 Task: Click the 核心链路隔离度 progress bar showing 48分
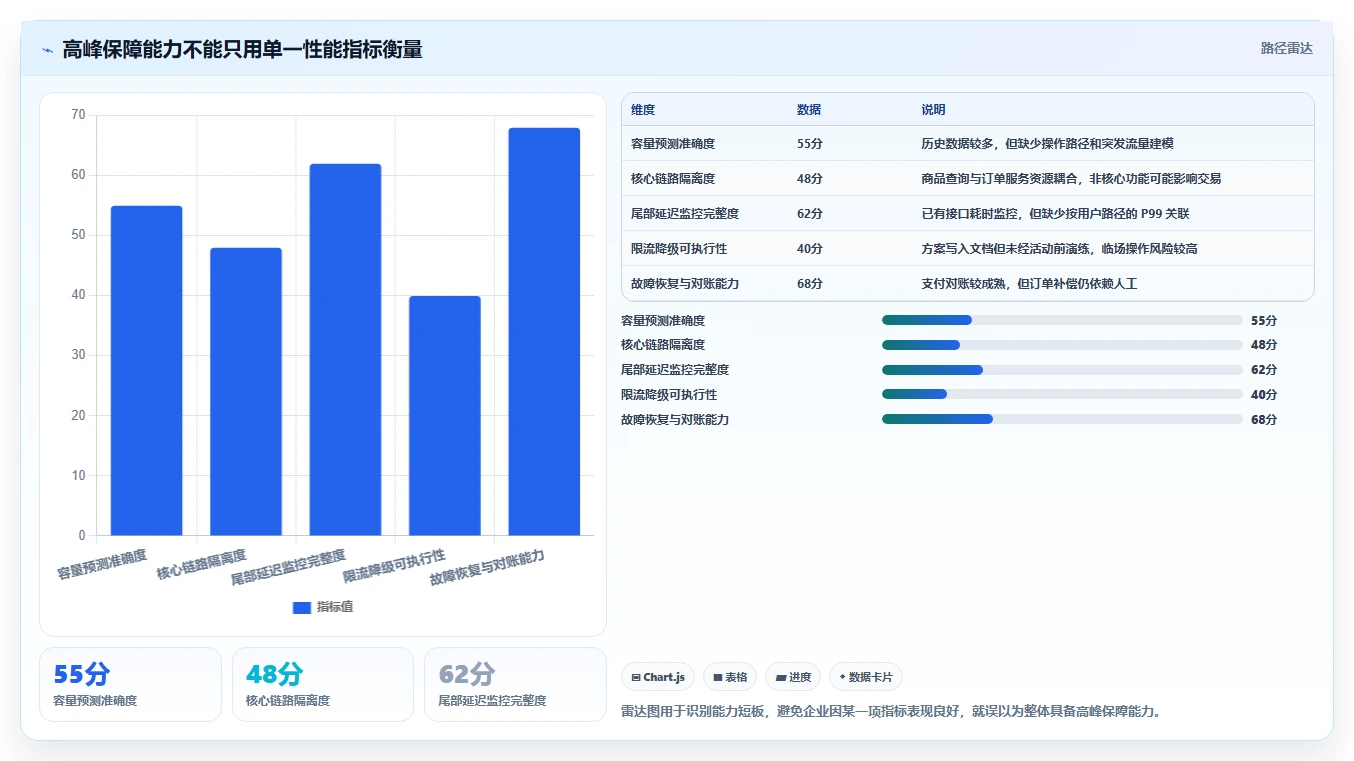click(1062, 345)
